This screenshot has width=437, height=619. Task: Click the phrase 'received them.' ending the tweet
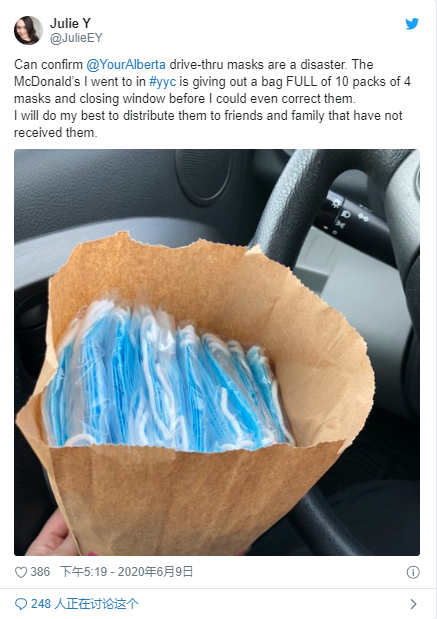pos(55,133)
